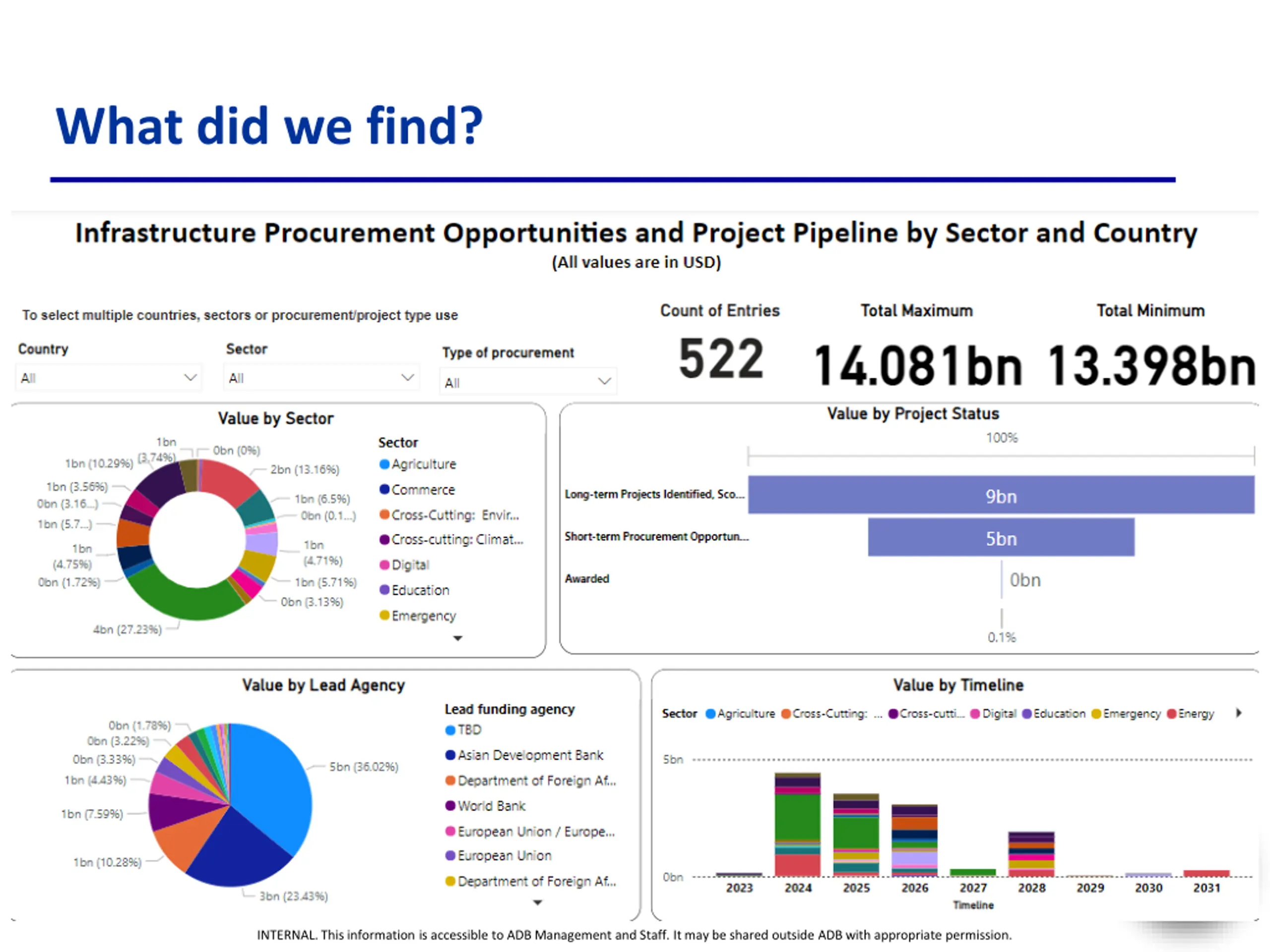Screen dimensions: 1270x952
Task: Open the Sector filter dropdown
Action: click(x=320, y=378)
